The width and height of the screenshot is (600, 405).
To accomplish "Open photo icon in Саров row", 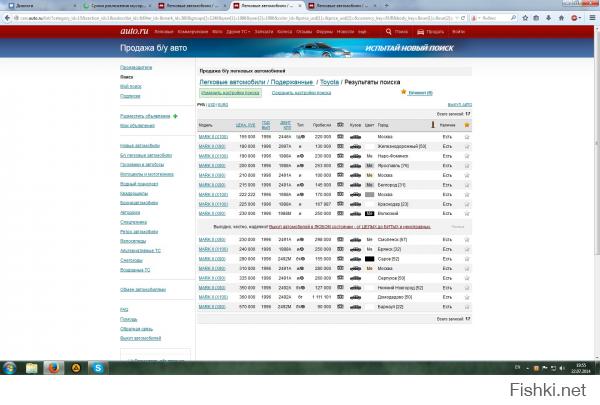I will [340, 259].
